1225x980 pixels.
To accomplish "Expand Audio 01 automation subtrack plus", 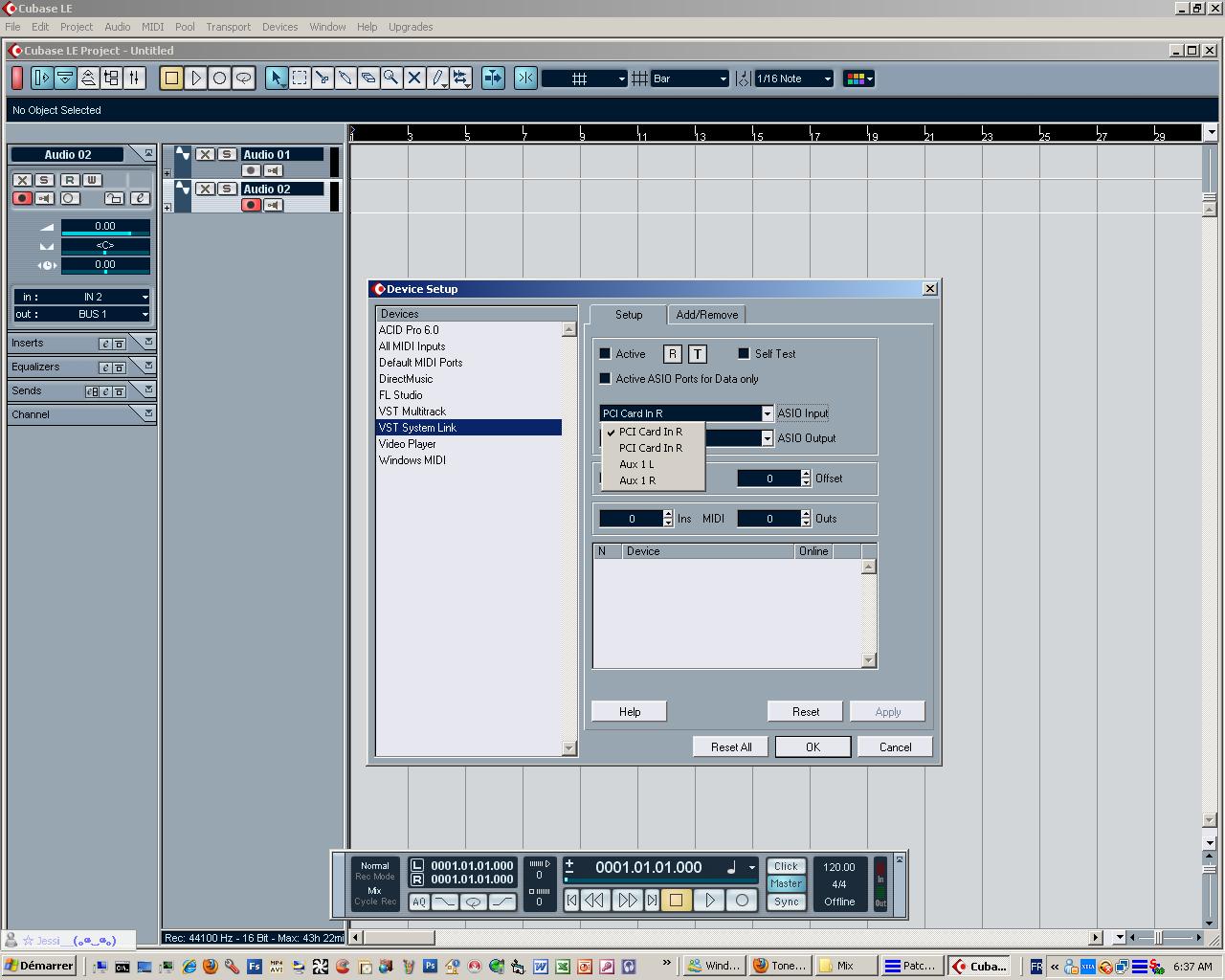I will tap(167, 173).
